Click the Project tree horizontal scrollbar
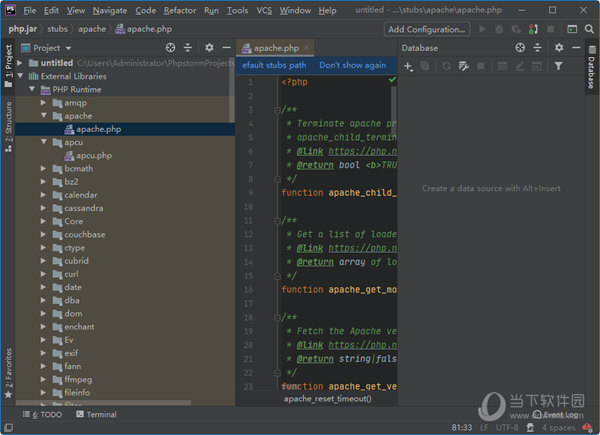The image size is (600, 435). pos(103,403)
